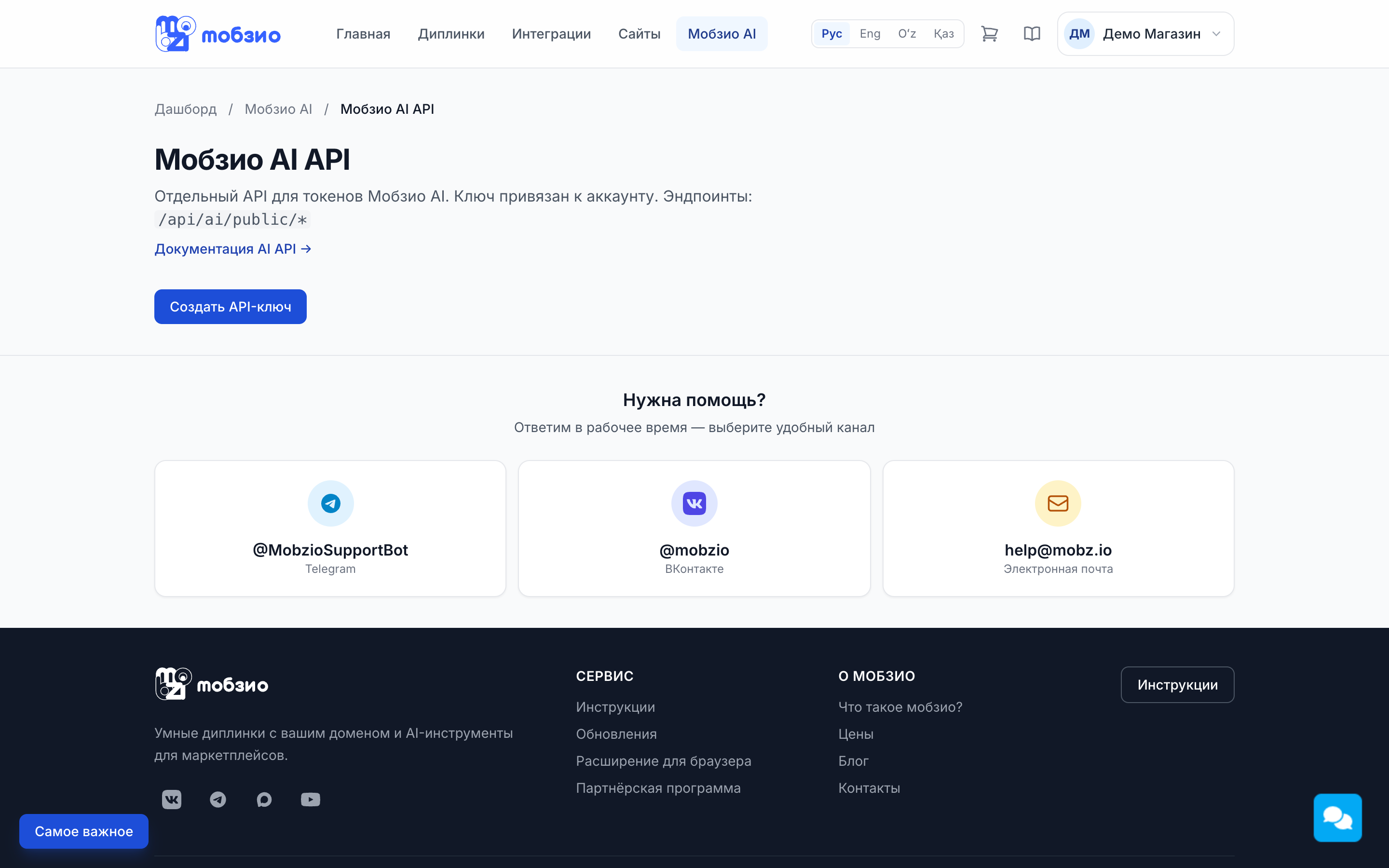Viewport: 1389px width, 868px height.
Task: Switch the language to Қаз
Action: pyautogui.click(x=943, y=34)
